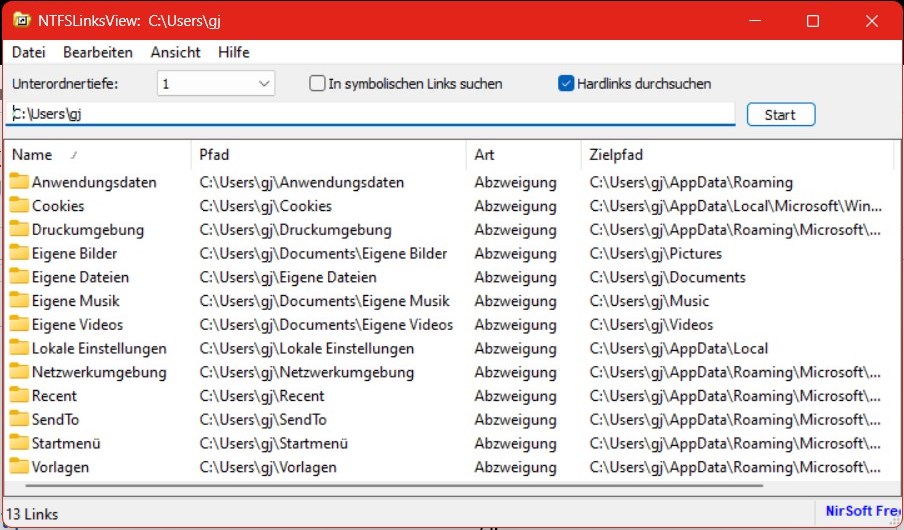
Task: Select the Vorlagen name entry
Action: 60,467
